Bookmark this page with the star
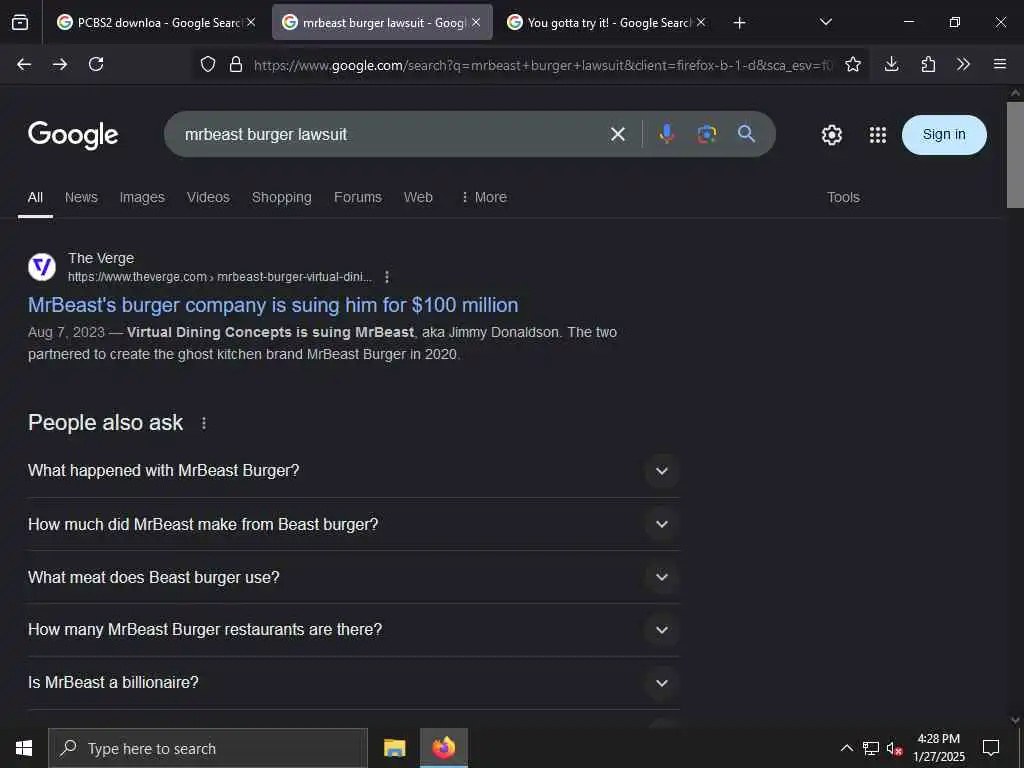This screenshot has height=768, width=1024. [x=853, y=64]
